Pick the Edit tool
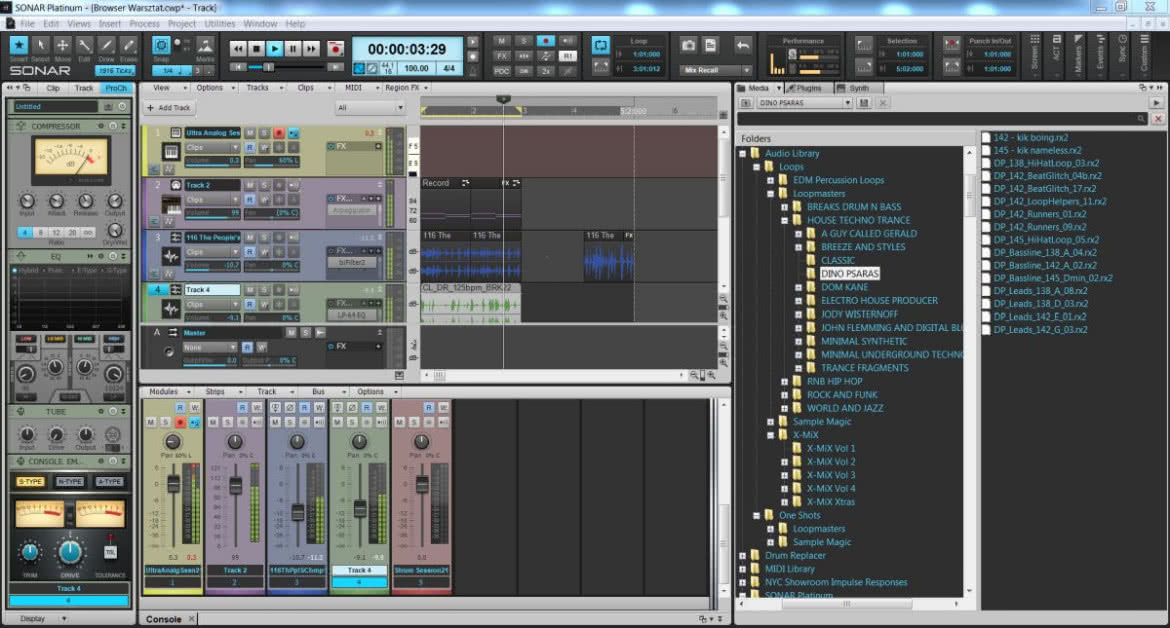 click(x=84, y=46)
